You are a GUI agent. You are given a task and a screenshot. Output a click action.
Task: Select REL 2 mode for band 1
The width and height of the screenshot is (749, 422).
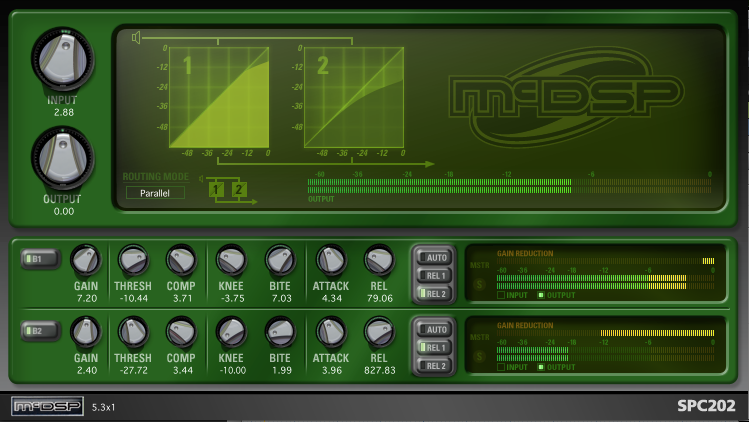434,294
